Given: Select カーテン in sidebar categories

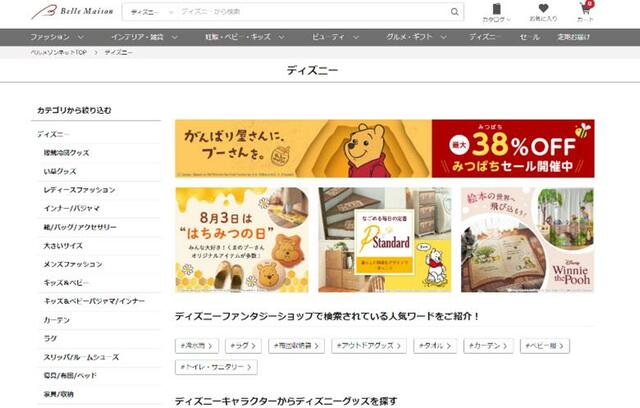Looking at the screenshot, I should point(57,320).
